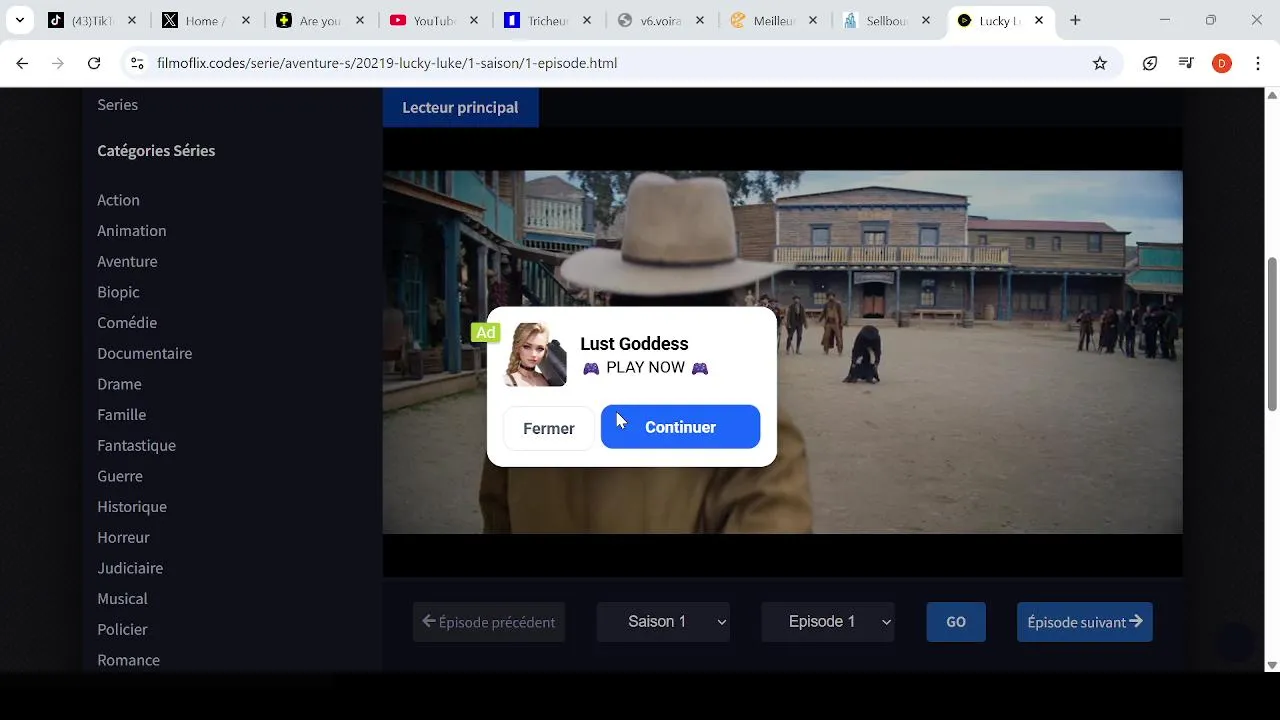Switch to the X Home tab
The width and height of the screenshot is (1280, 720).
pyautogui.click(x=206, y=20)
